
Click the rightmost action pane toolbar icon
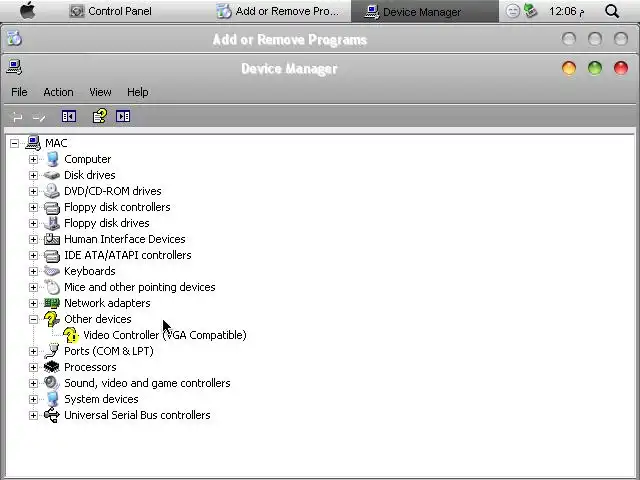[x=123, y=117]
